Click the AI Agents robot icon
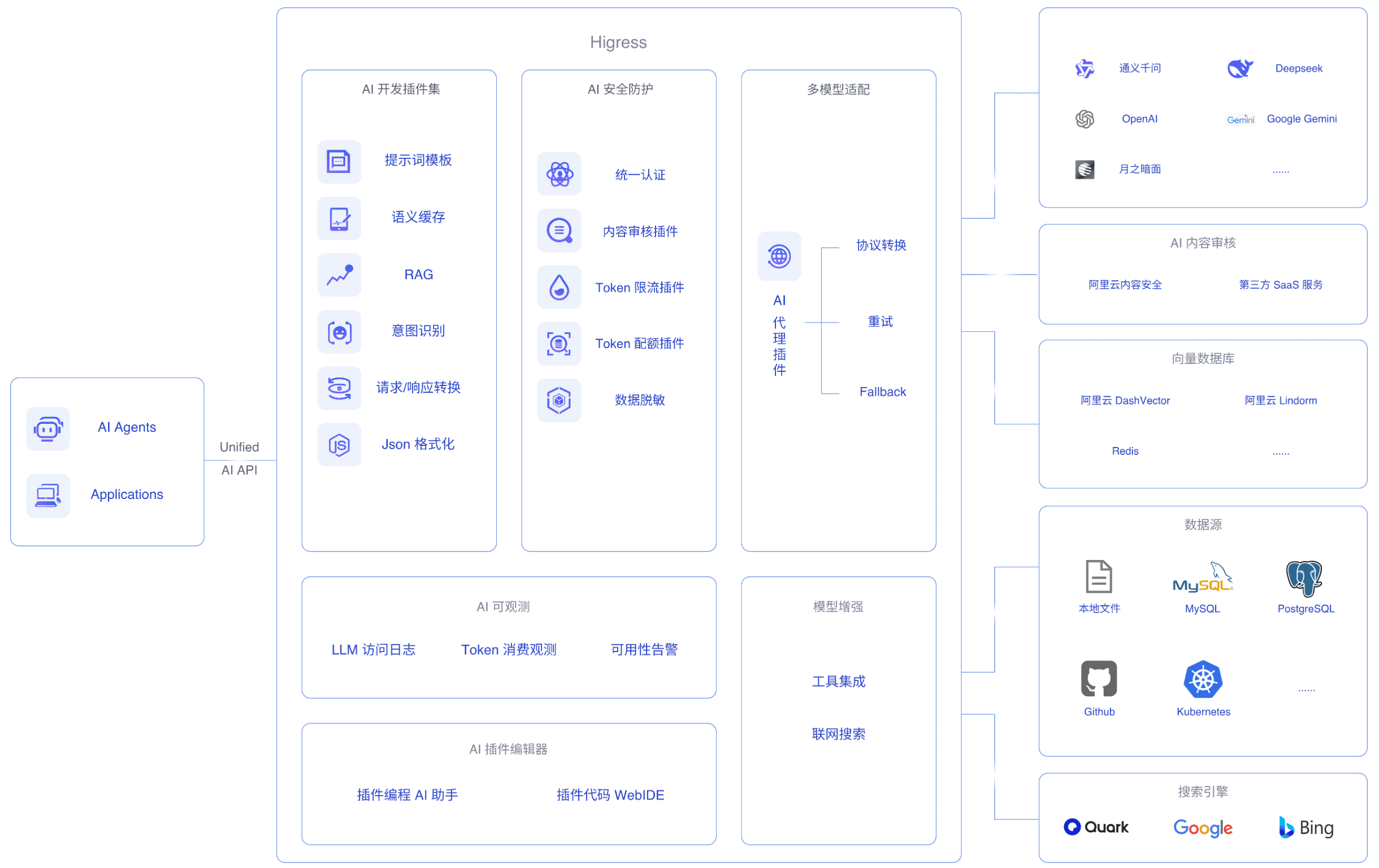Viewport: 1379px width, 868px height. coord(48,428)
